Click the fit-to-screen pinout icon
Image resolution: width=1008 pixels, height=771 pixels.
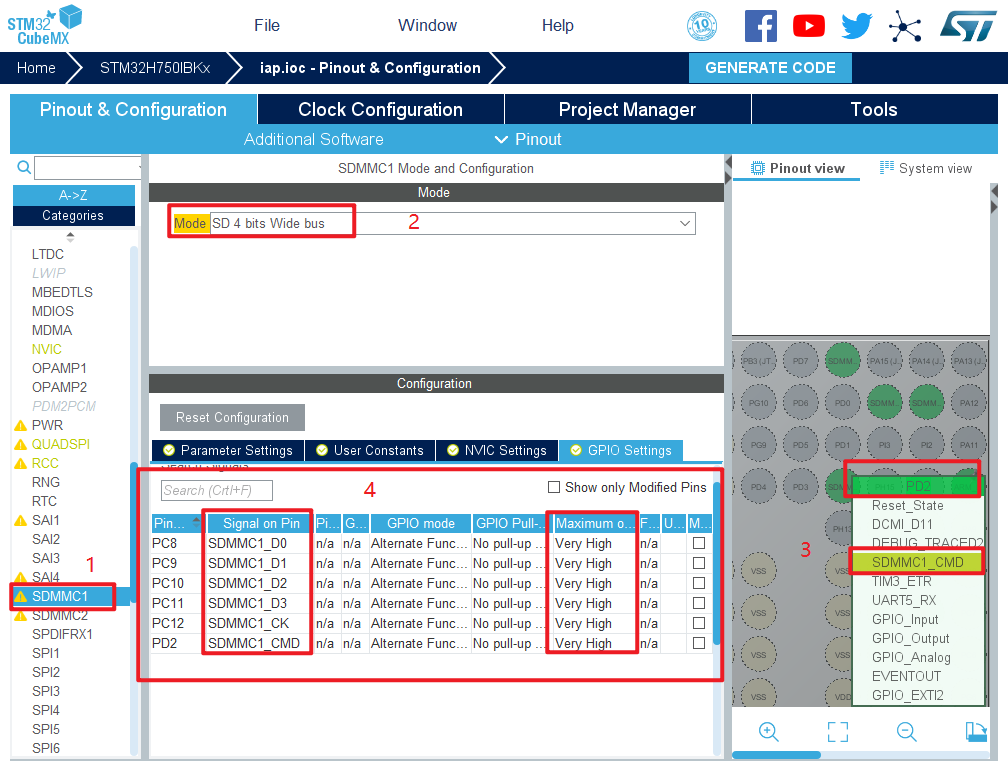(837, 731)
